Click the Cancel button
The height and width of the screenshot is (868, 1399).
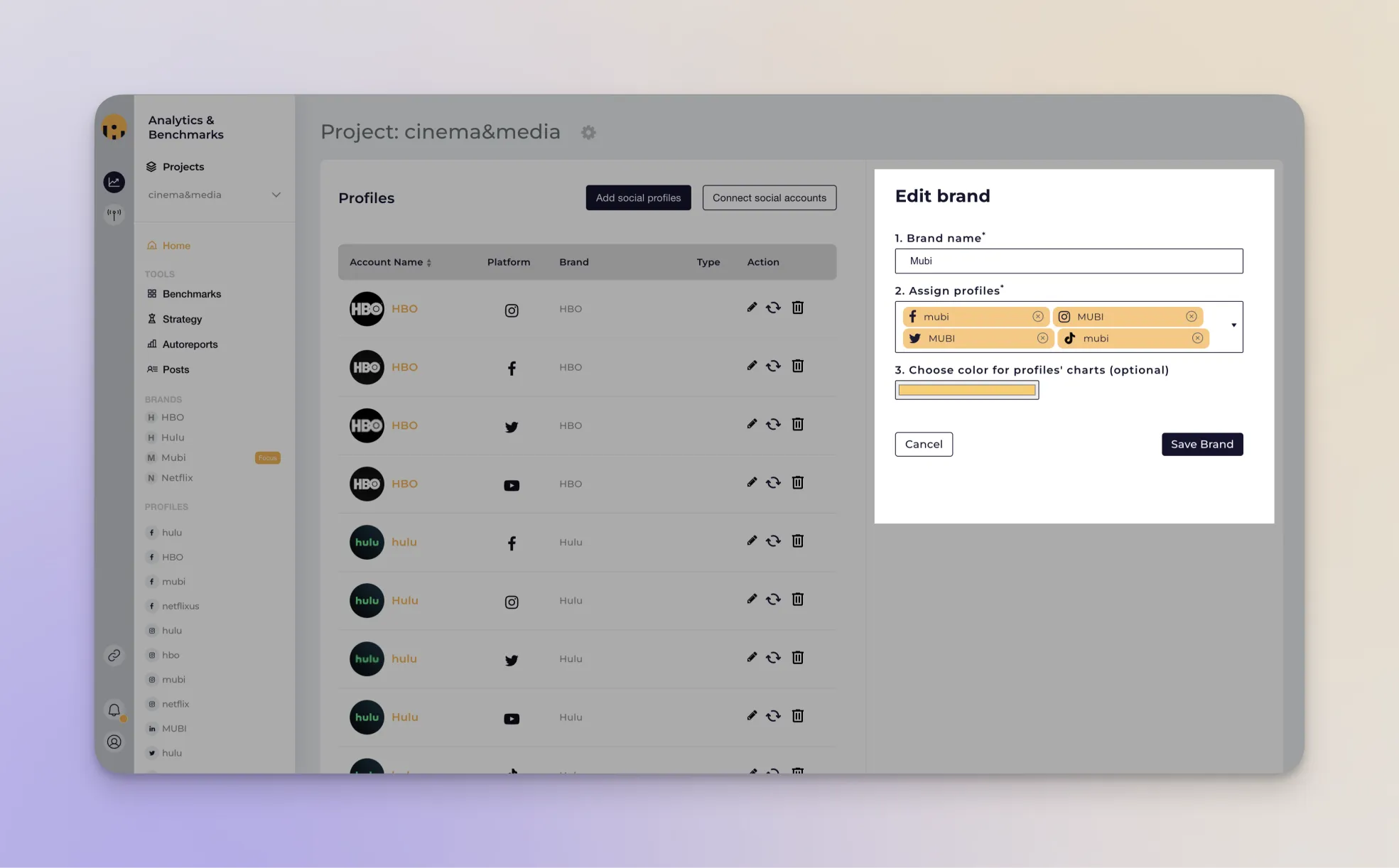pos(924,445)
